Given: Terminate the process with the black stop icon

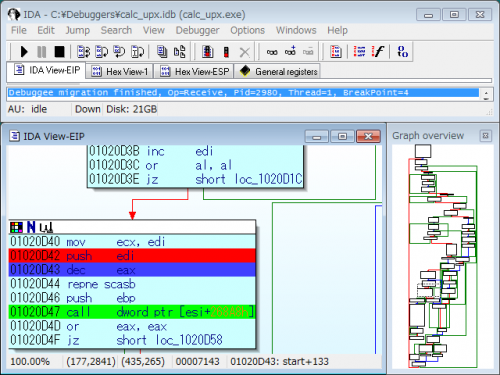Looking at the screenshot, I should click(x=59, y=52).
